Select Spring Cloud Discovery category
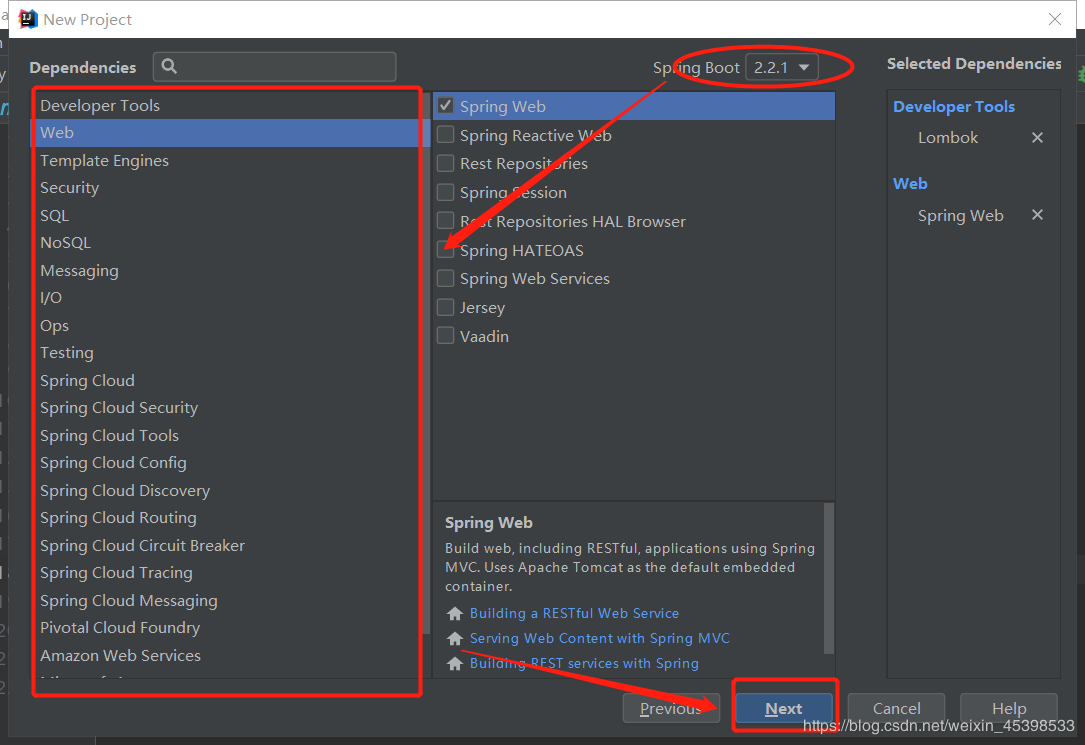Viewport: 1085px width, 745px height. [x=227, y=490]
